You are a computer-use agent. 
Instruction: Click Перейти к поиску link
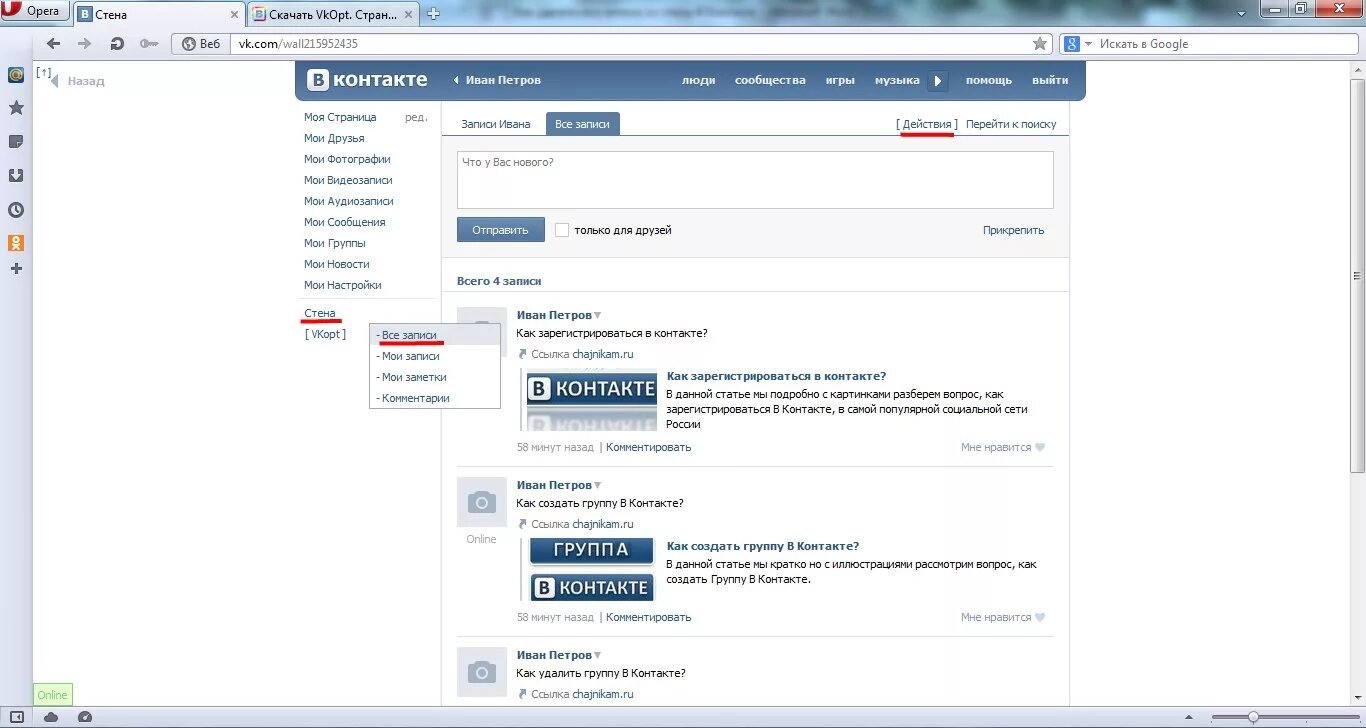click(x=1011, y=125)
